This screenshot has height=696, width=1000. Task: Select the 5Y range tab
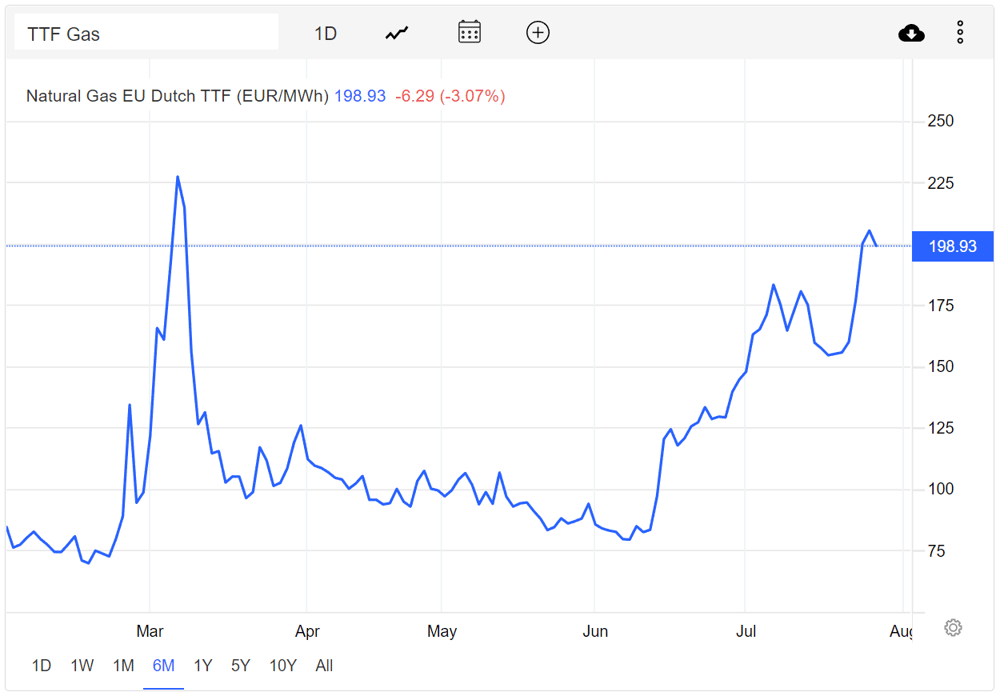(240, 666)
